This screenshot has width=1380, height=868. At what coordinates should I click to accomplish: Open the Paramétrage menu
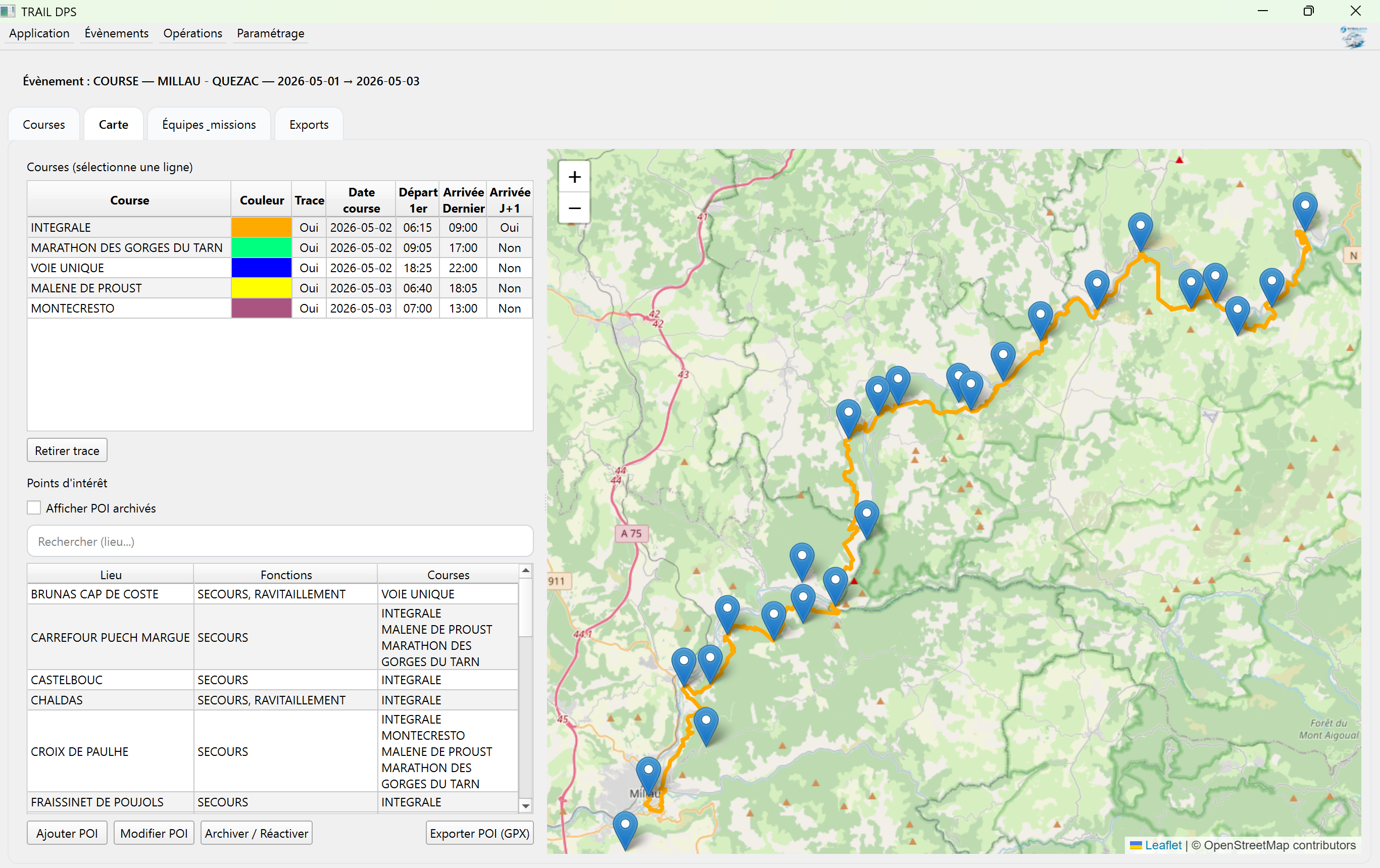click(270, 33)
